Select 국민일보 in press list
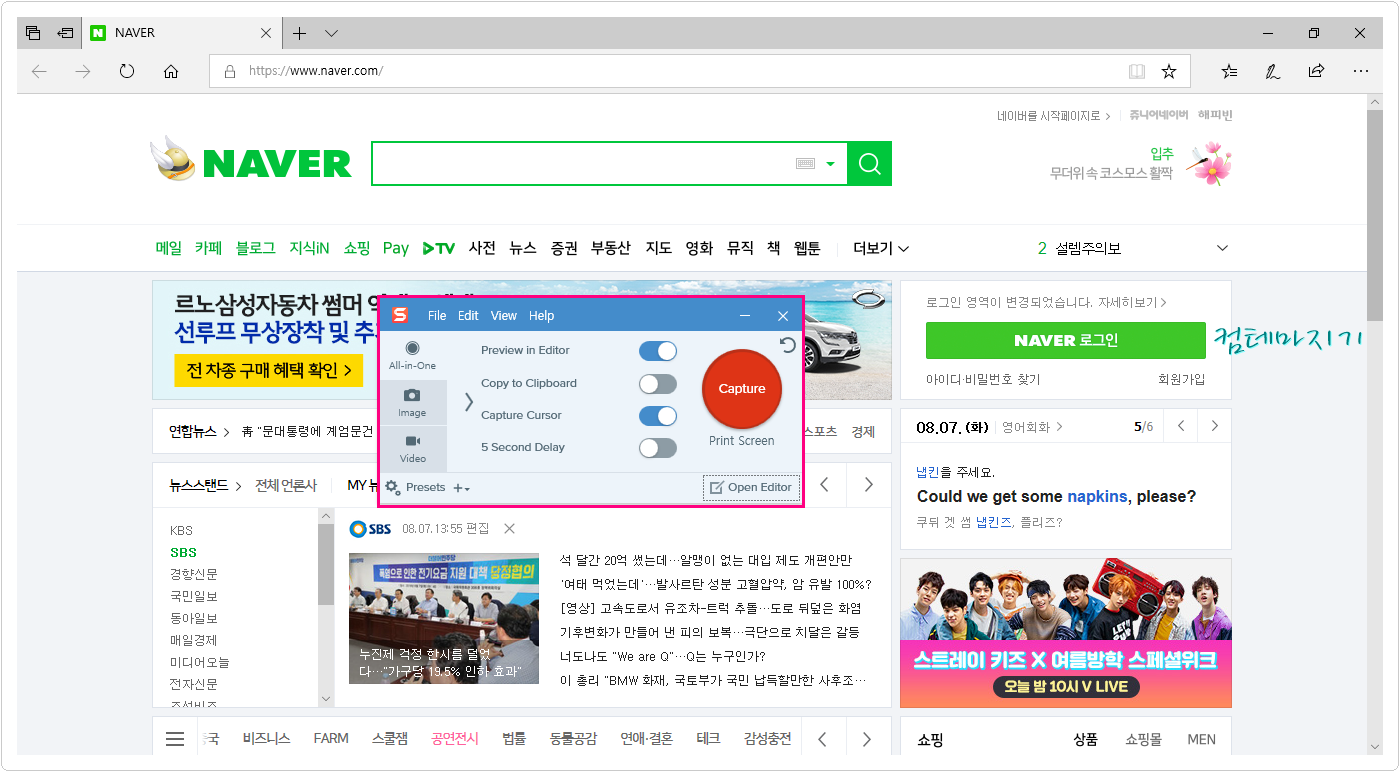Image resolution: width=1400 pixels, height=772 pixels. pos(193,596)
